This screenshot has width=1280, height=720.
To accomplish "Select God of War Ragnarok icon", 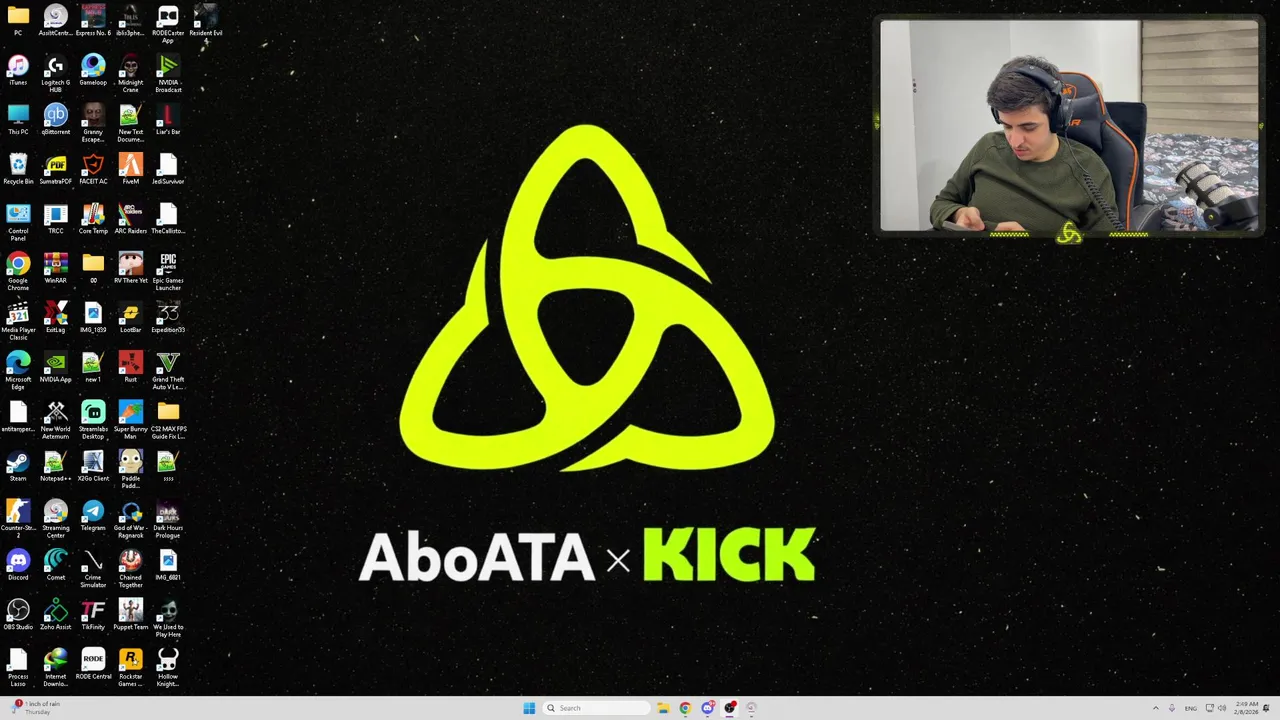I will pyautogui.click(x=131, y=519).
